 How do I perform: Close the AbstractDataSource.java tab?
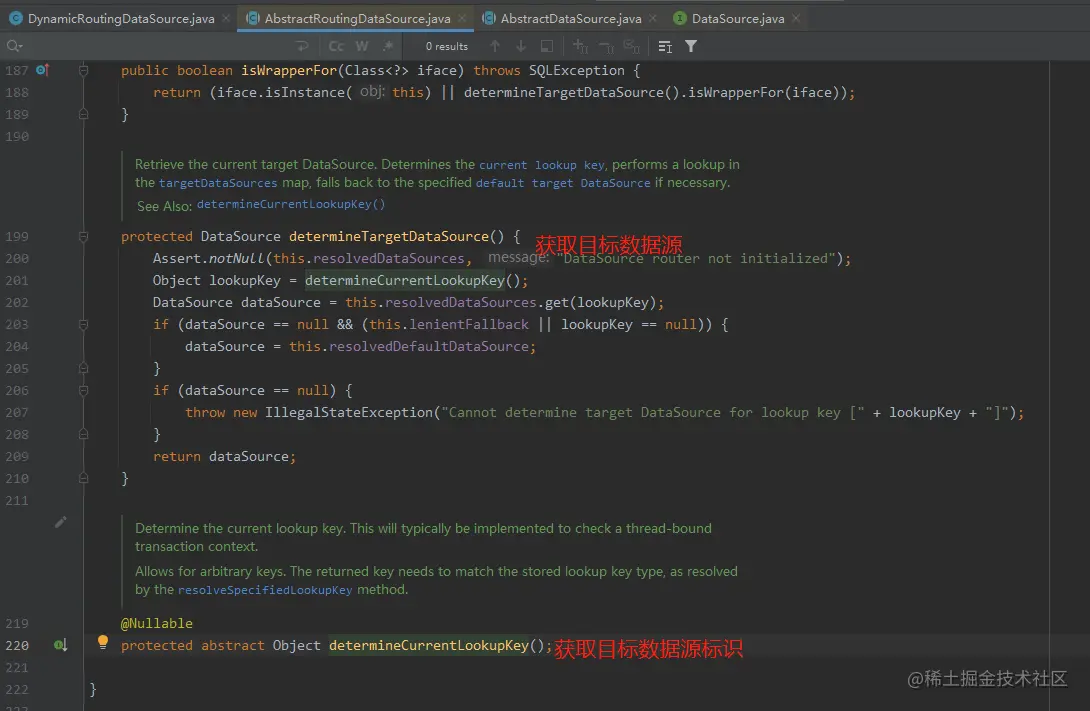pyautogui.click(x=652, y=19)
